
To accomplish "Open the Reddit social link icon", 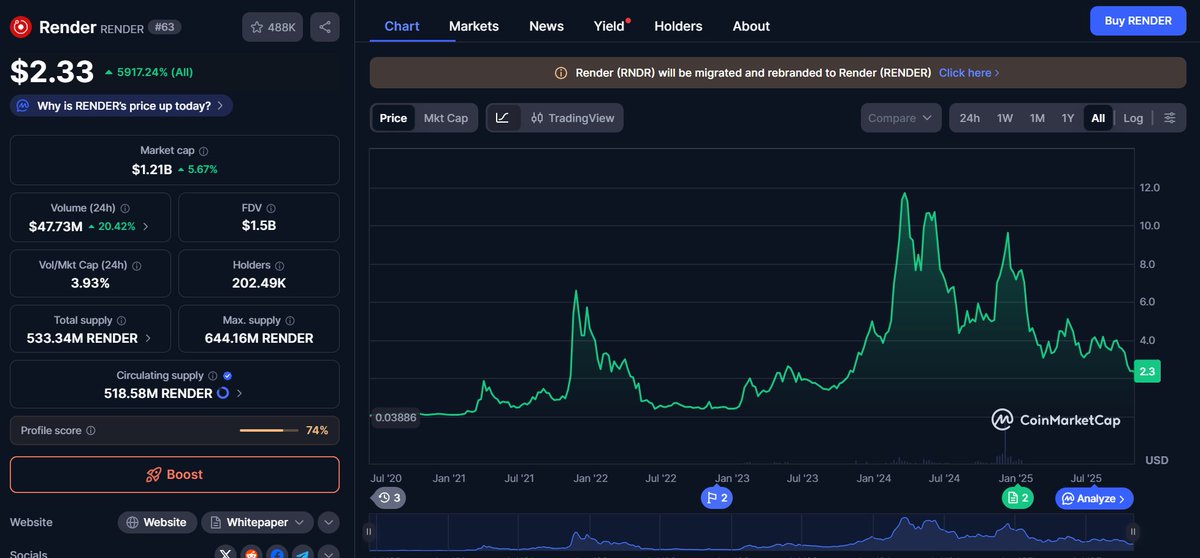I will (x=251, y=553).
